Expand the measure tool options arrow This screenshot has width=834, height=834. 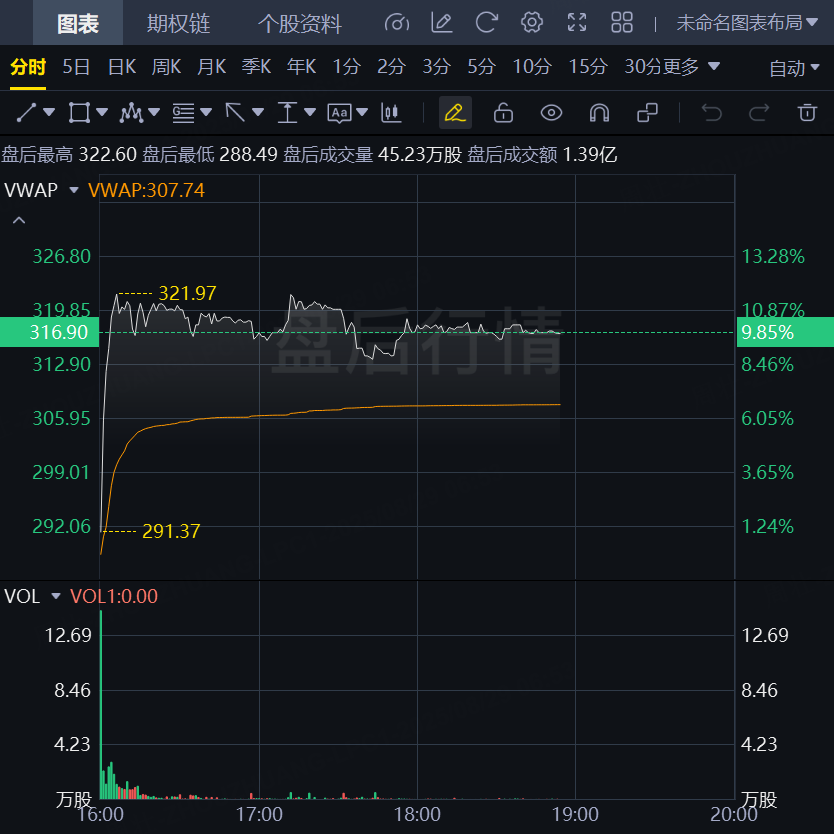click(x=310, y=112)
